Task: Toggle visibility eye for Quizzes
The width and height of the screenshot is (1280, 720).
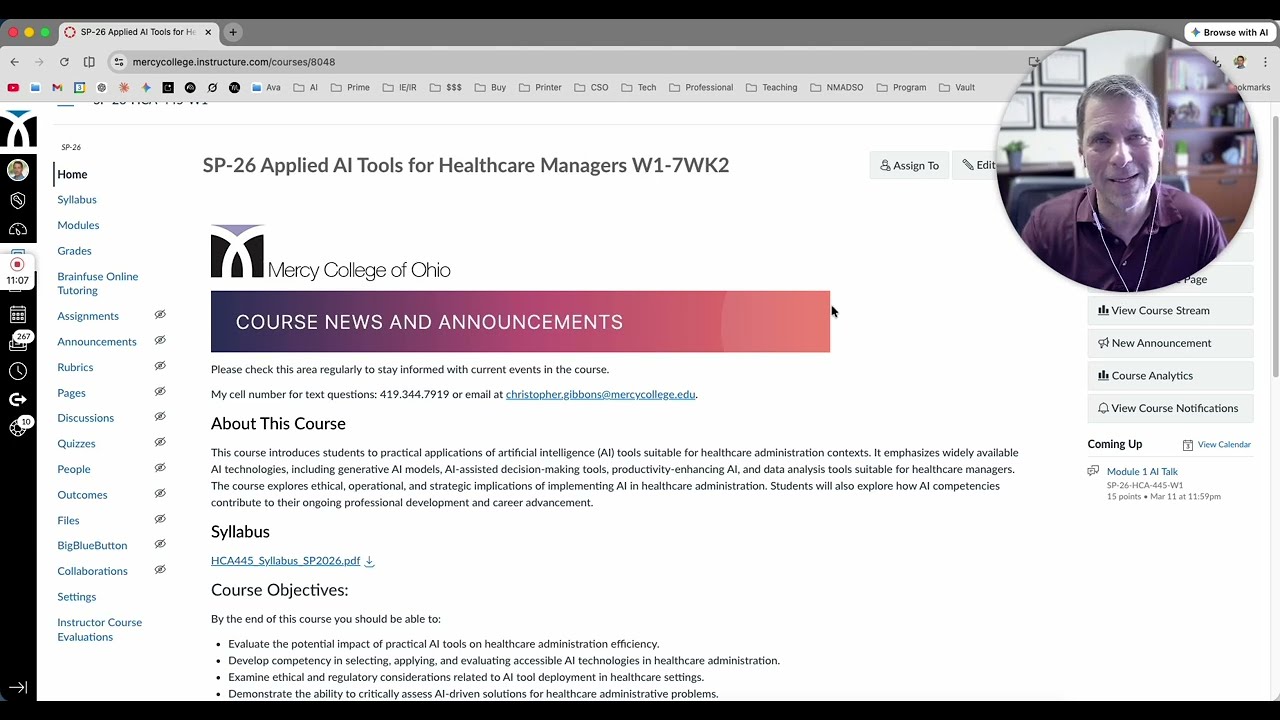Action: (x=160, y=443)
